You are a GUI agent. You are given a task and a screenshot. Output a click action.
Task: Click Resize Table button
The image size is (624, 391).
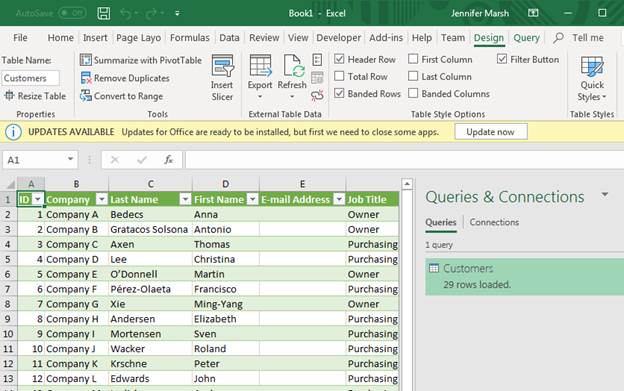[x=35, y=96]
